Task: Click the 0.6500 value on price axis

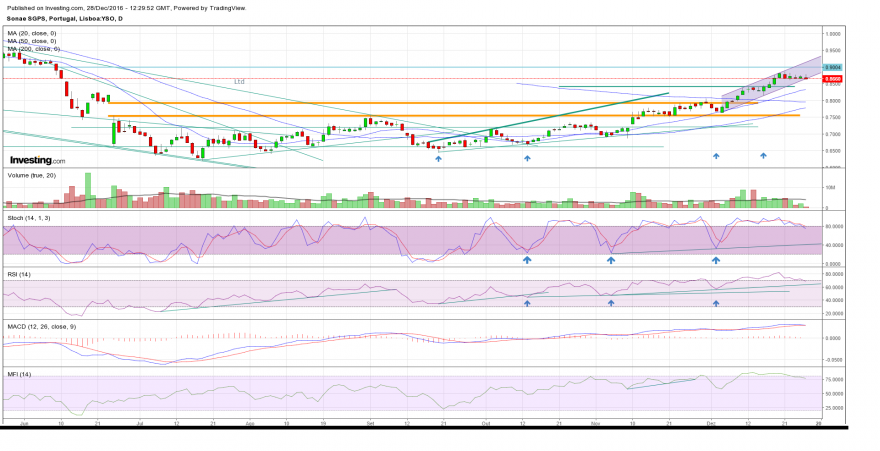Action: [833, 151]
